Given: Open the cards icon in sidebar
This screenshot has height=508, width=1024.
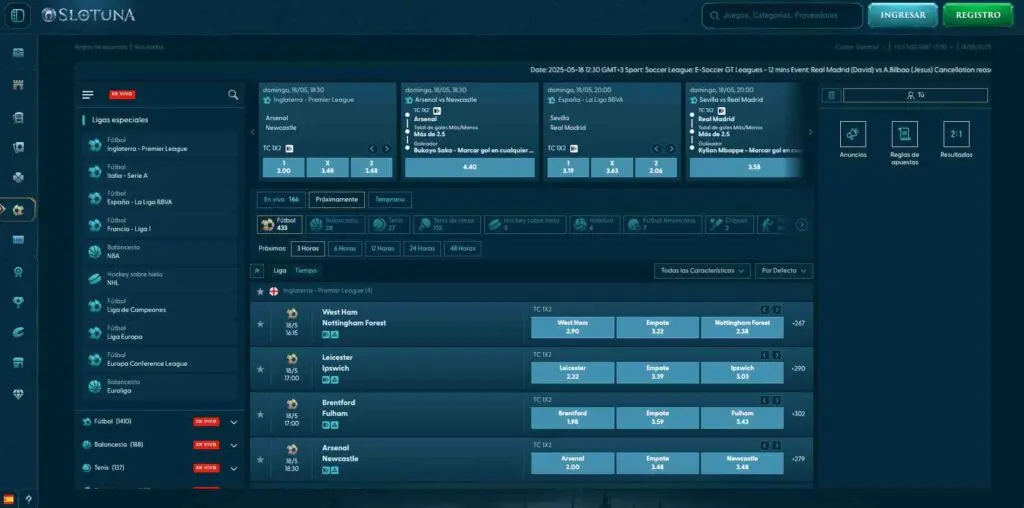Looking at the screenshot, I should pos(18,147).
